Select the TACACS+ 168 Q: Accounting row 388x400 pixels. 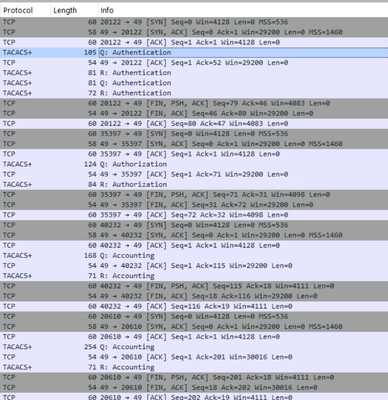[x=194, y=256]
